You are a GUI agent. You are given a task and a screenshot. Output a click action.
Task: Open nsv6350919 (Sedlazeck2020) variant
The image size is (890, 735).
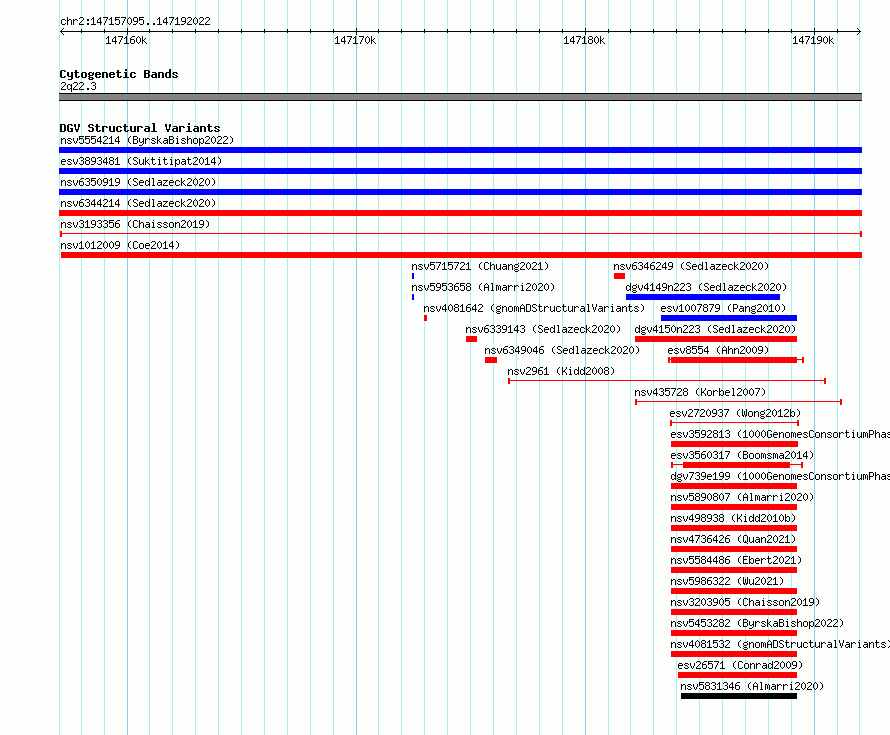coord(138,182)
